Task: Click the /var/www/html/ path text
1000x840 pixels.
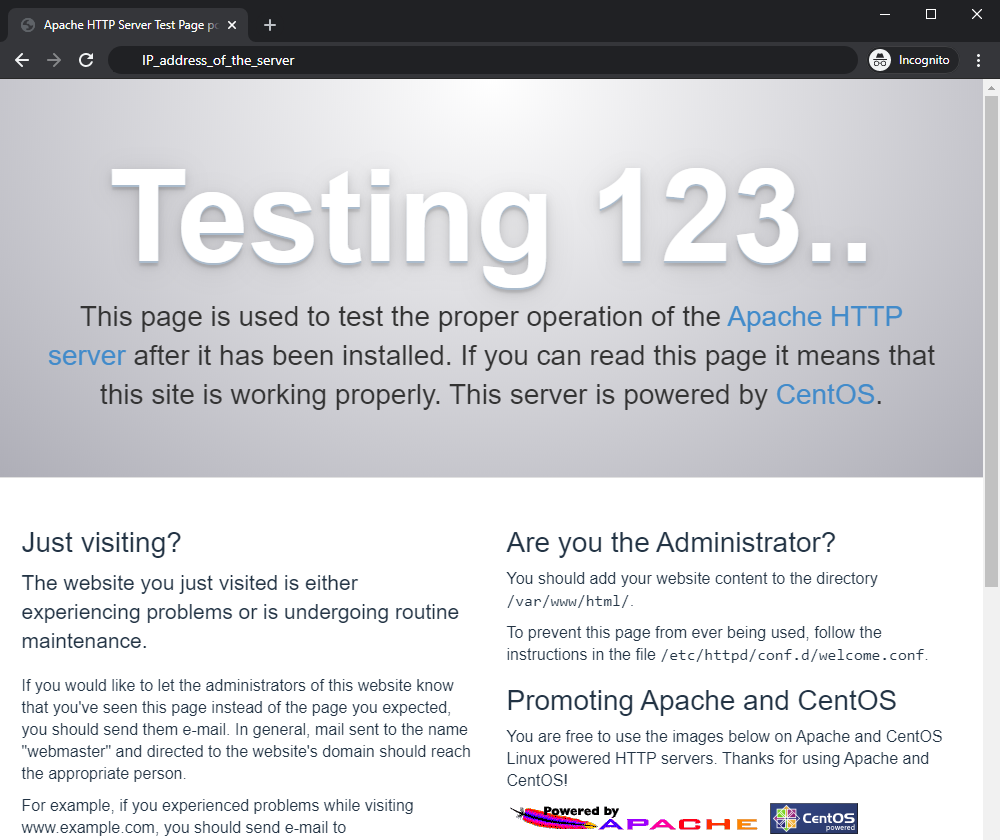Action: [568, 601]
